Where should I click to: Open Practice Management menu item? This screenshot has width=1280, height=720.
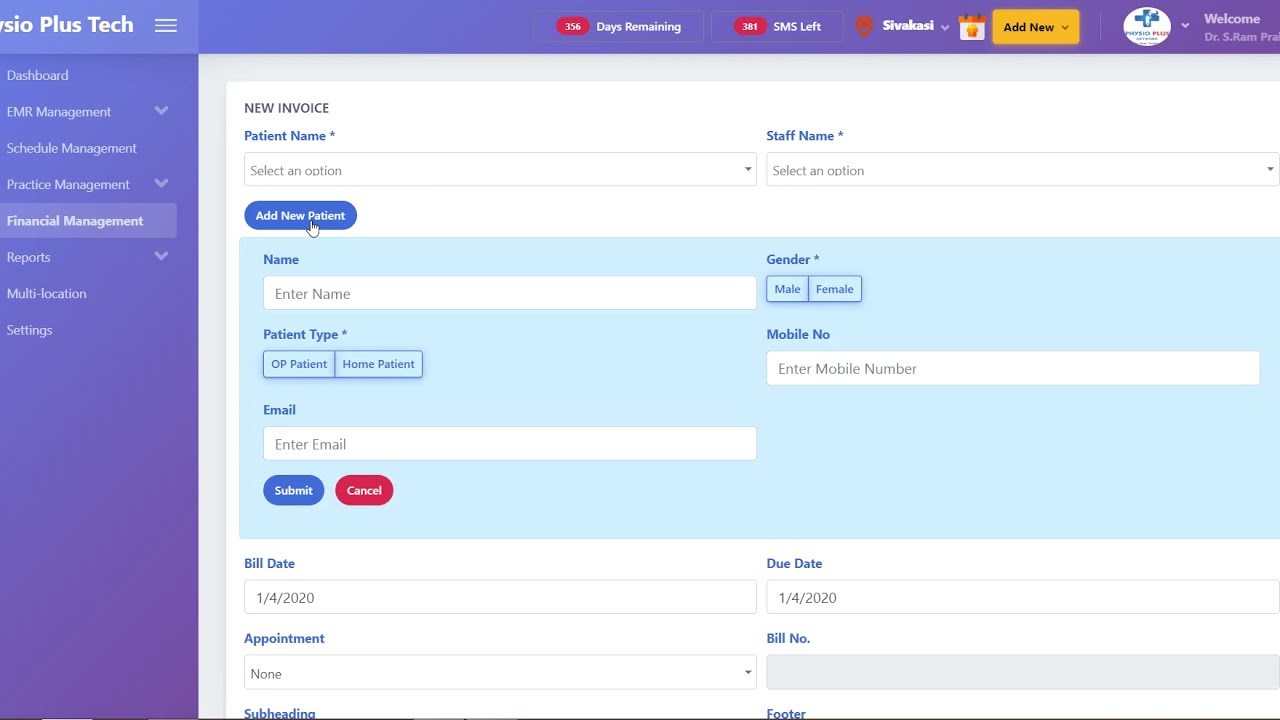pyautogui.click(x=68, y=184)
